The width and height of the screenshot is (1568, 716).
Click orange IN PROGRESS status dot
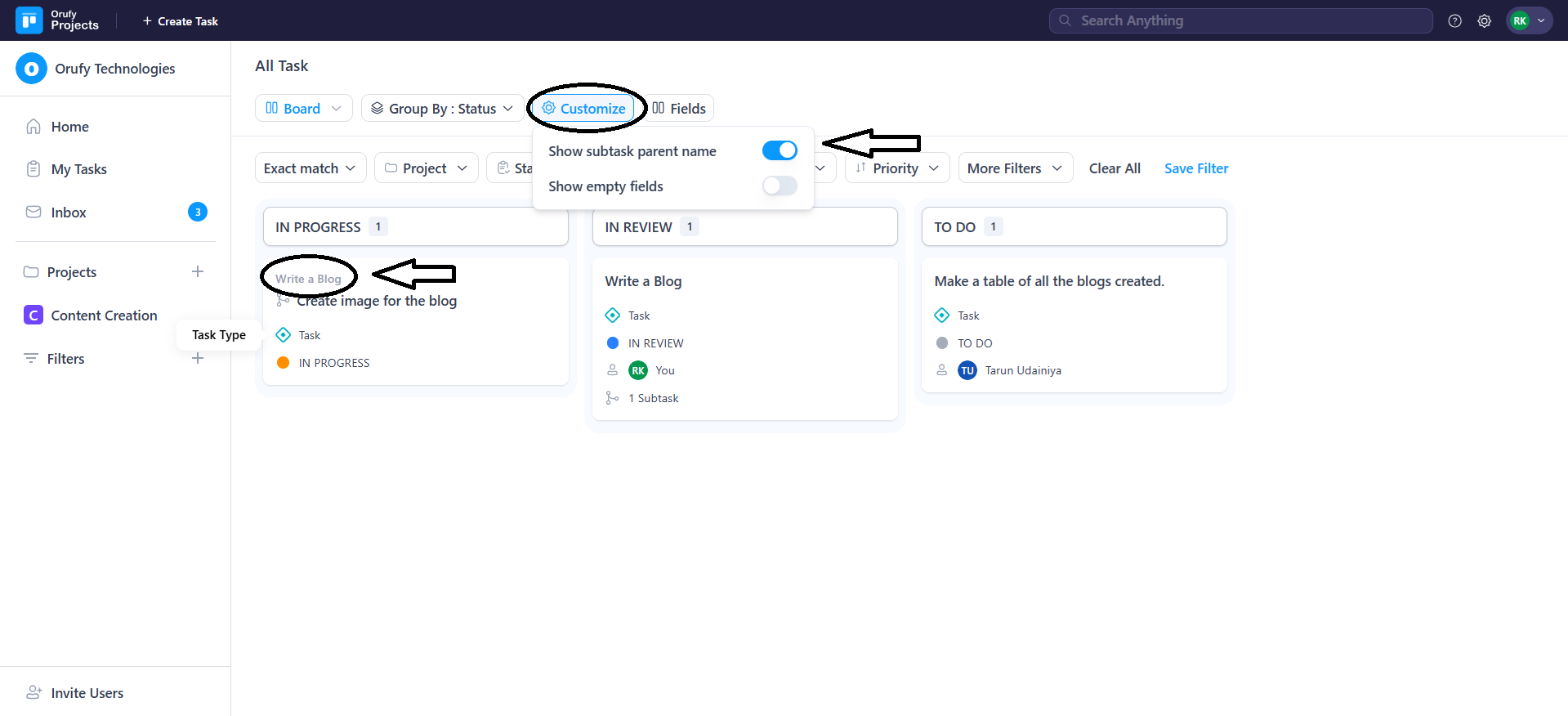pos(284,363)
